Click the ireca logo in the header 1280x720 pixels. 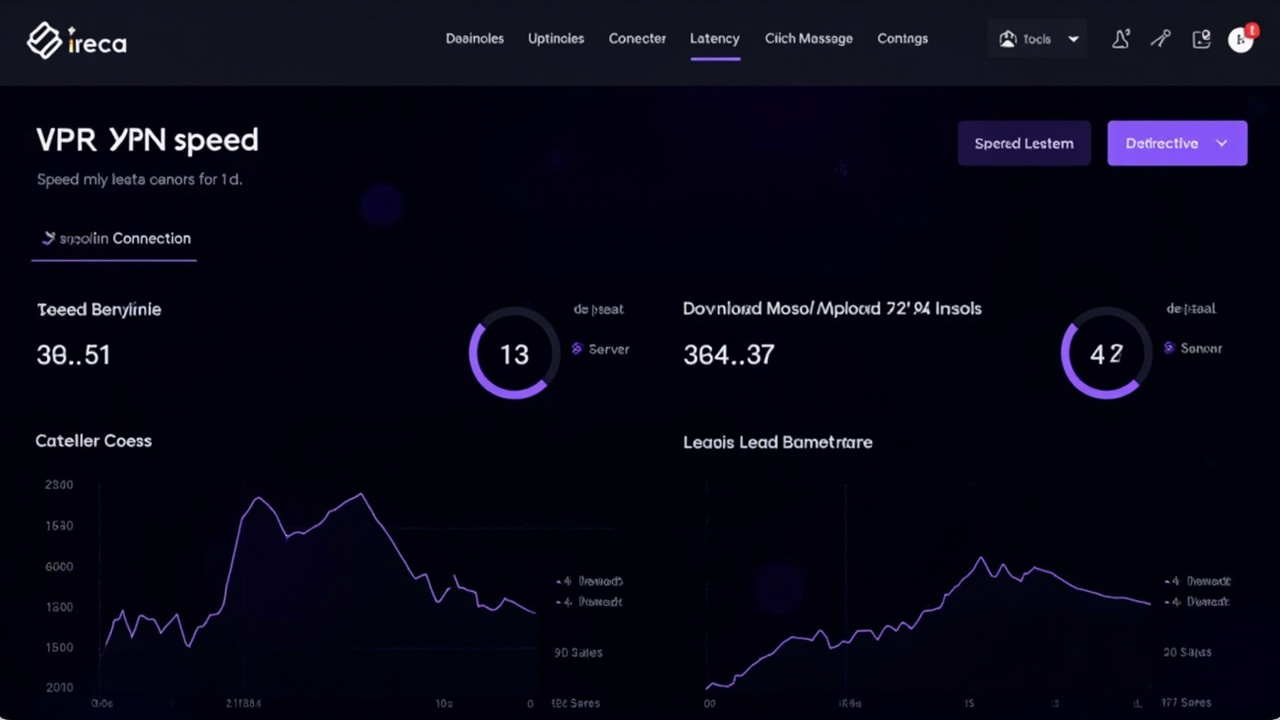point(76,41)
